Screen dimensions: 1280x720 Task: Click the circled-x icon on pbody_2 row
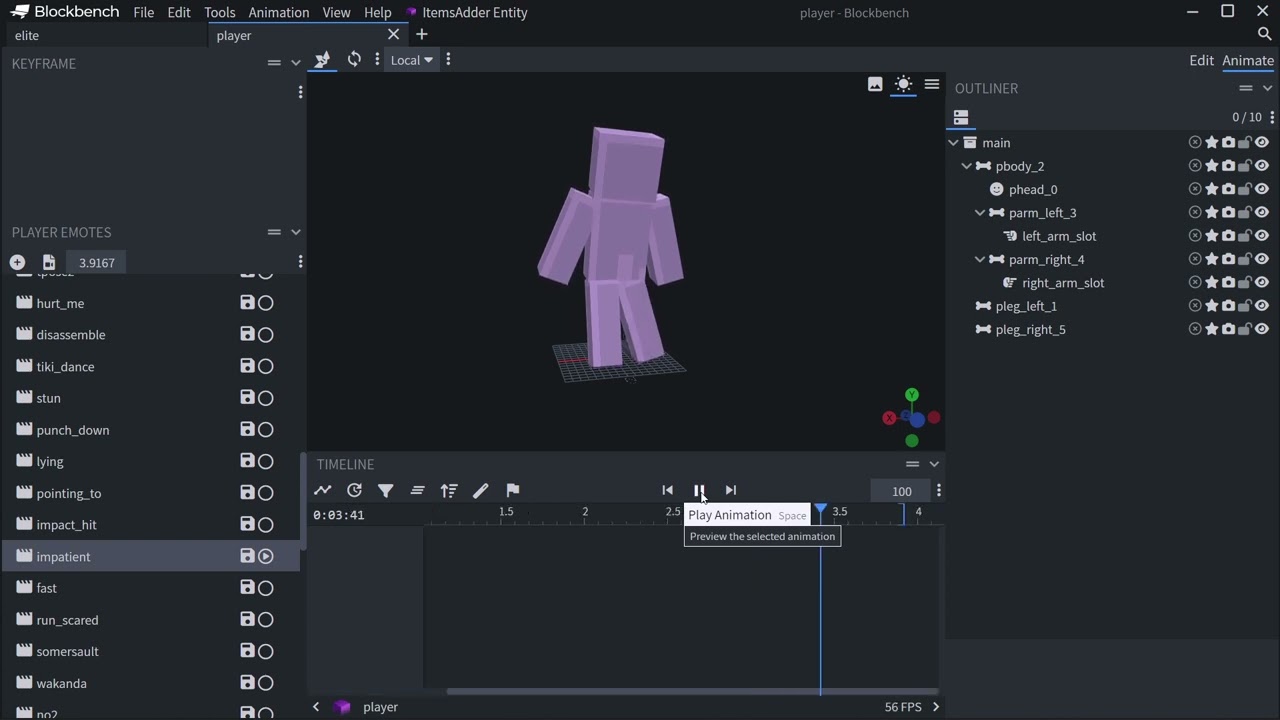pos(1195,166)
